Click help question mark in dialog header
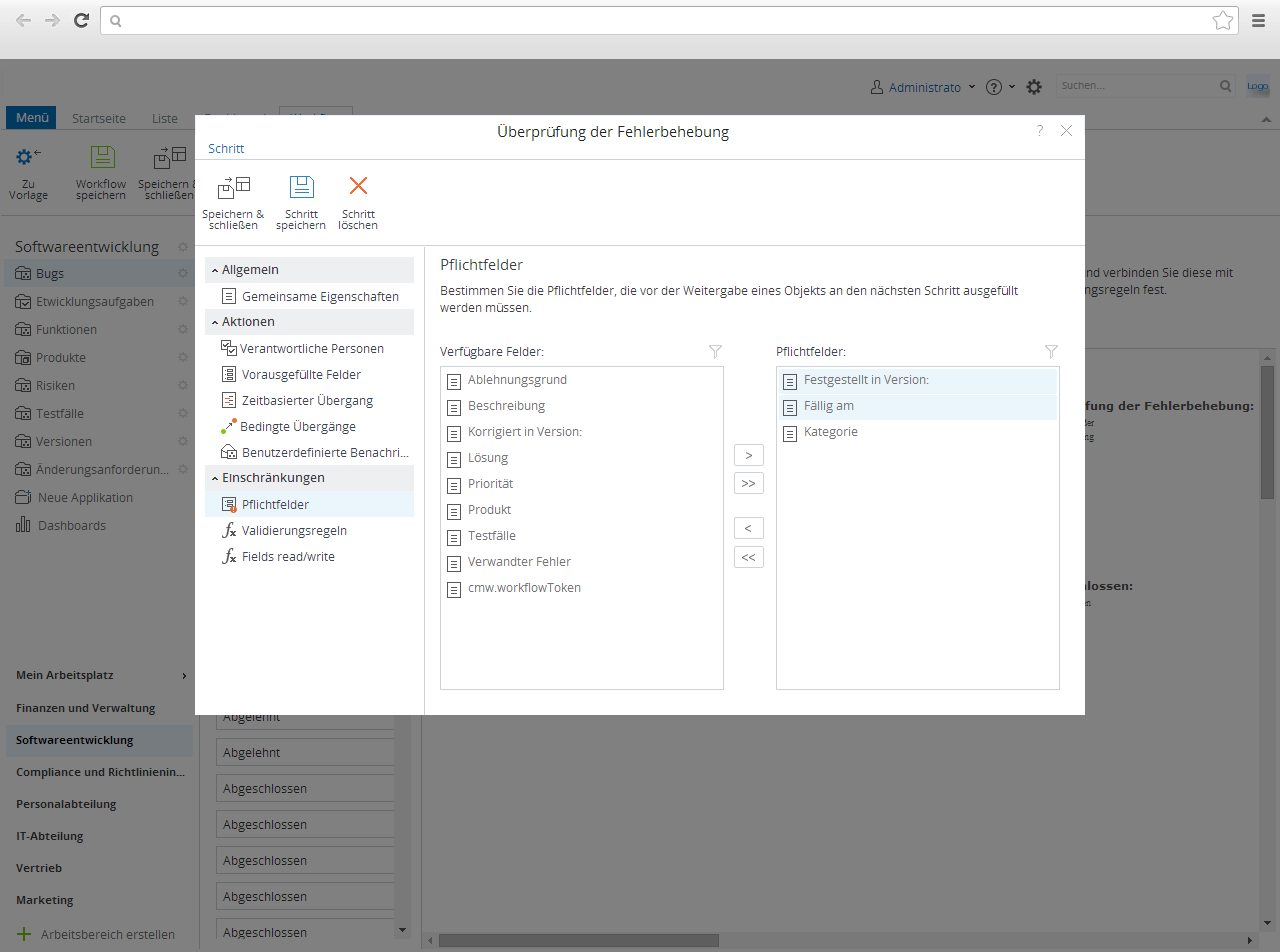The height and width of the screenshot is (952, 1280). [1040, 130]
